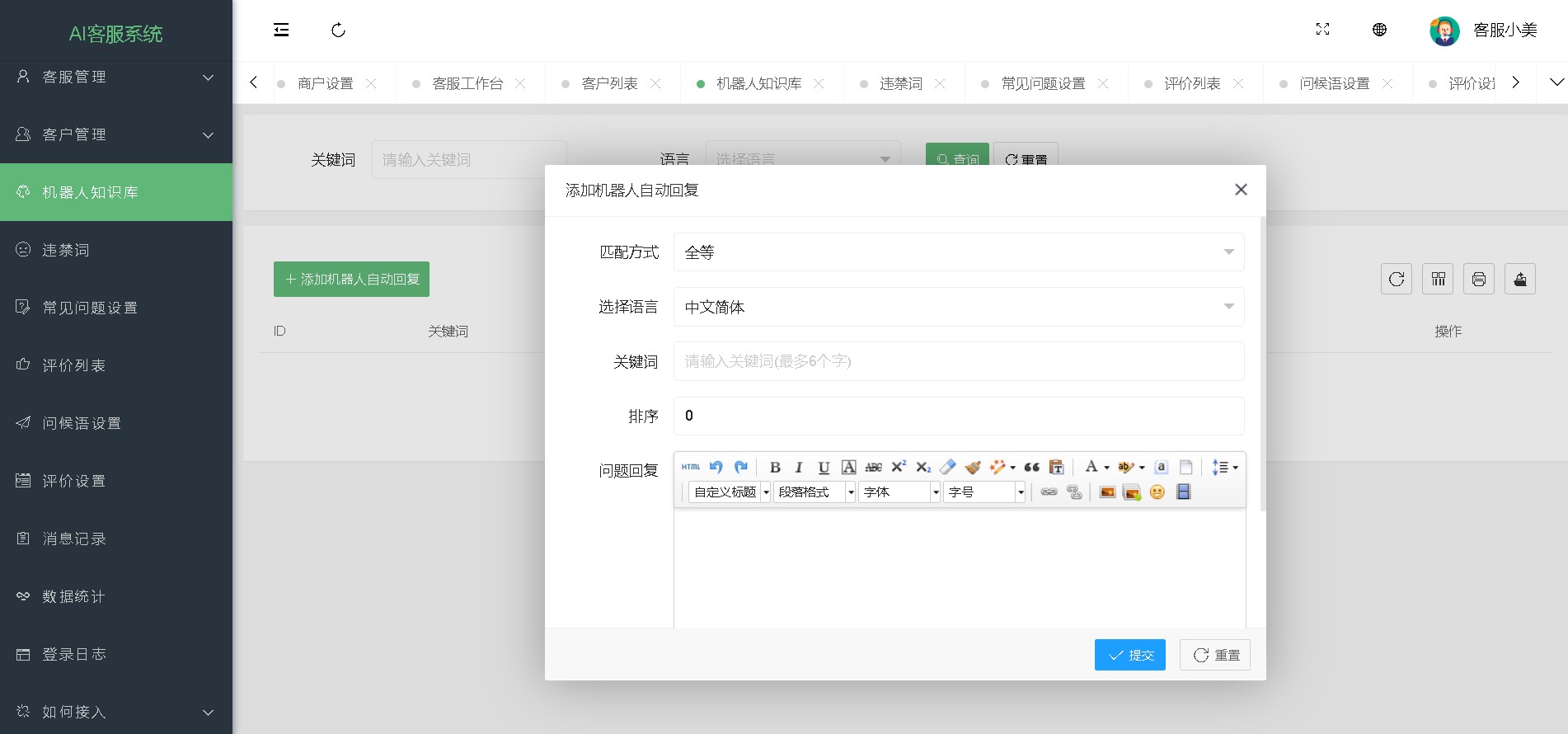Toggle strikethrough text formatting

[873, 468]
